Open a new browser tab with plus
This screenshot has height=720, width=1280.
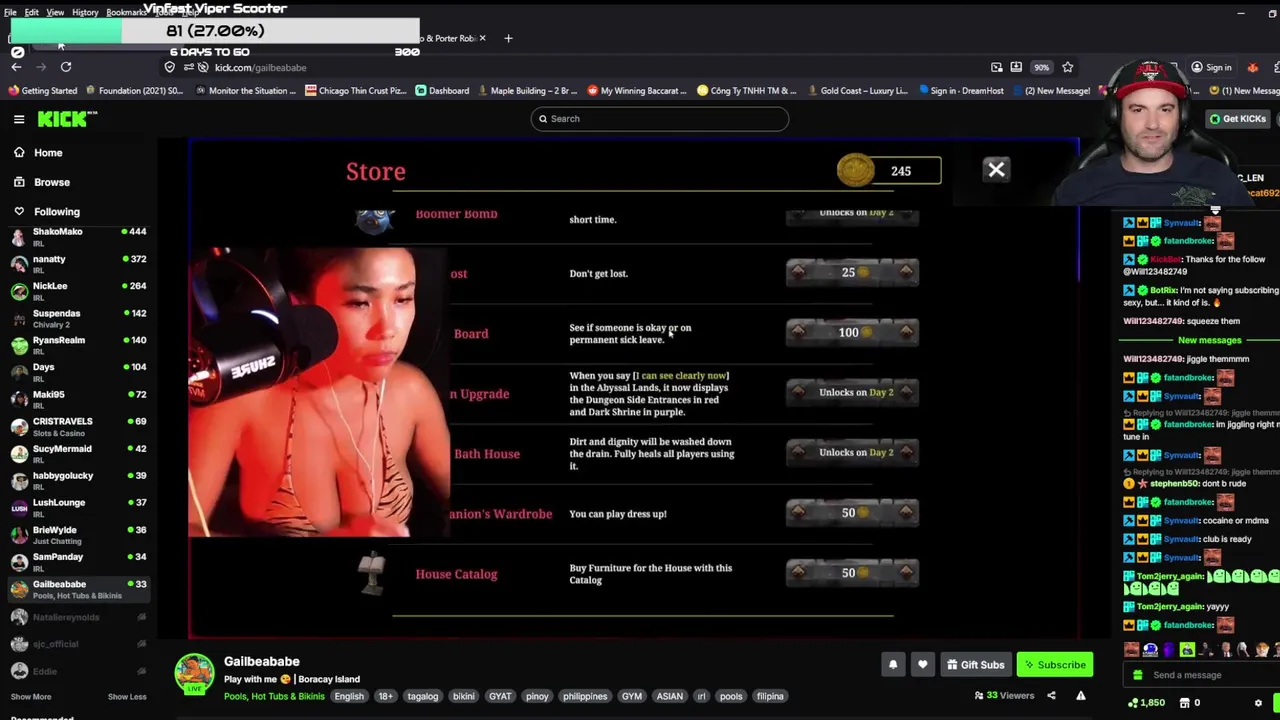pos(508,38)
